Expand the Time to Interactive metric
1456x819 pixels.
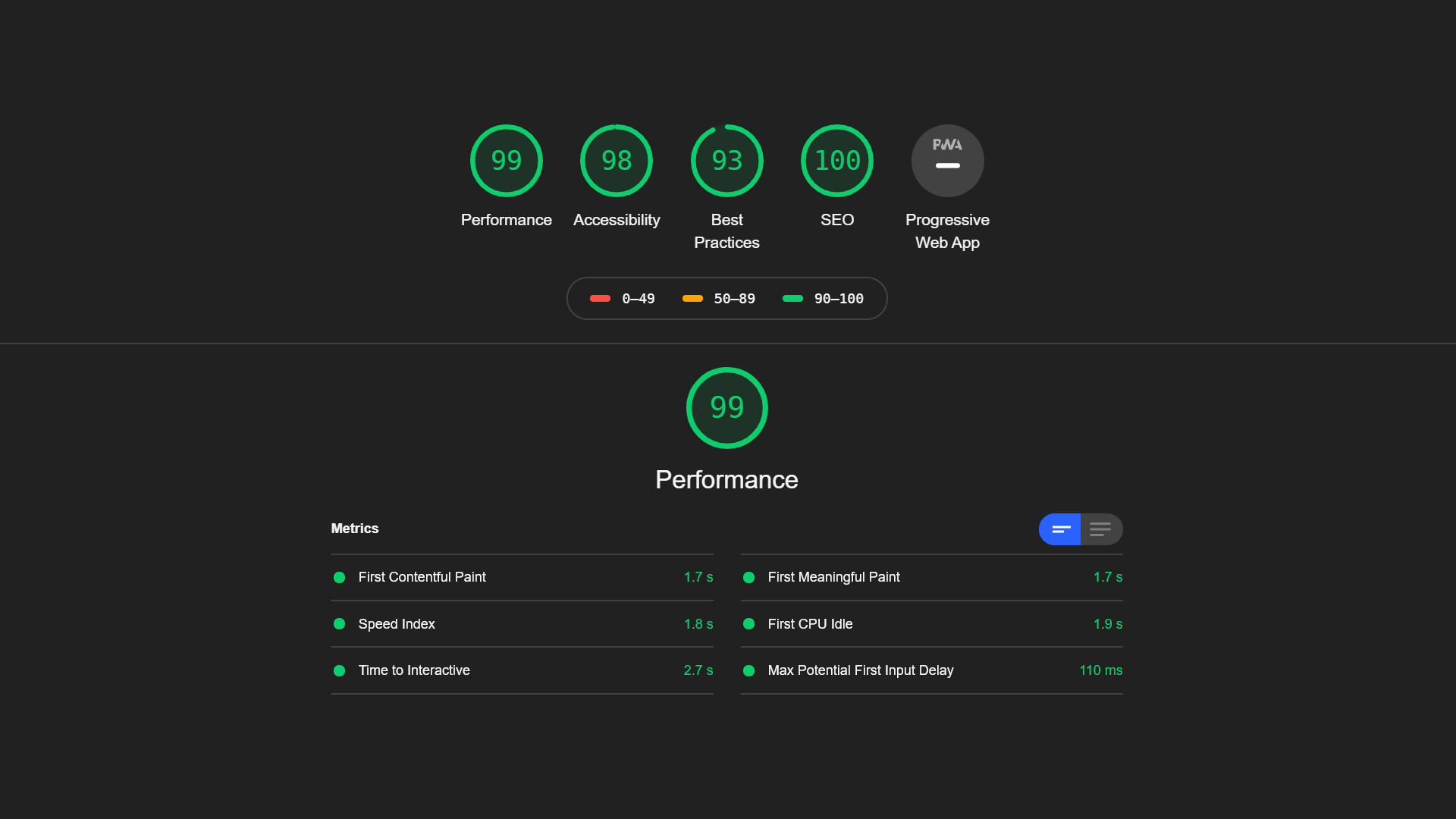click(x=414, y=670)
